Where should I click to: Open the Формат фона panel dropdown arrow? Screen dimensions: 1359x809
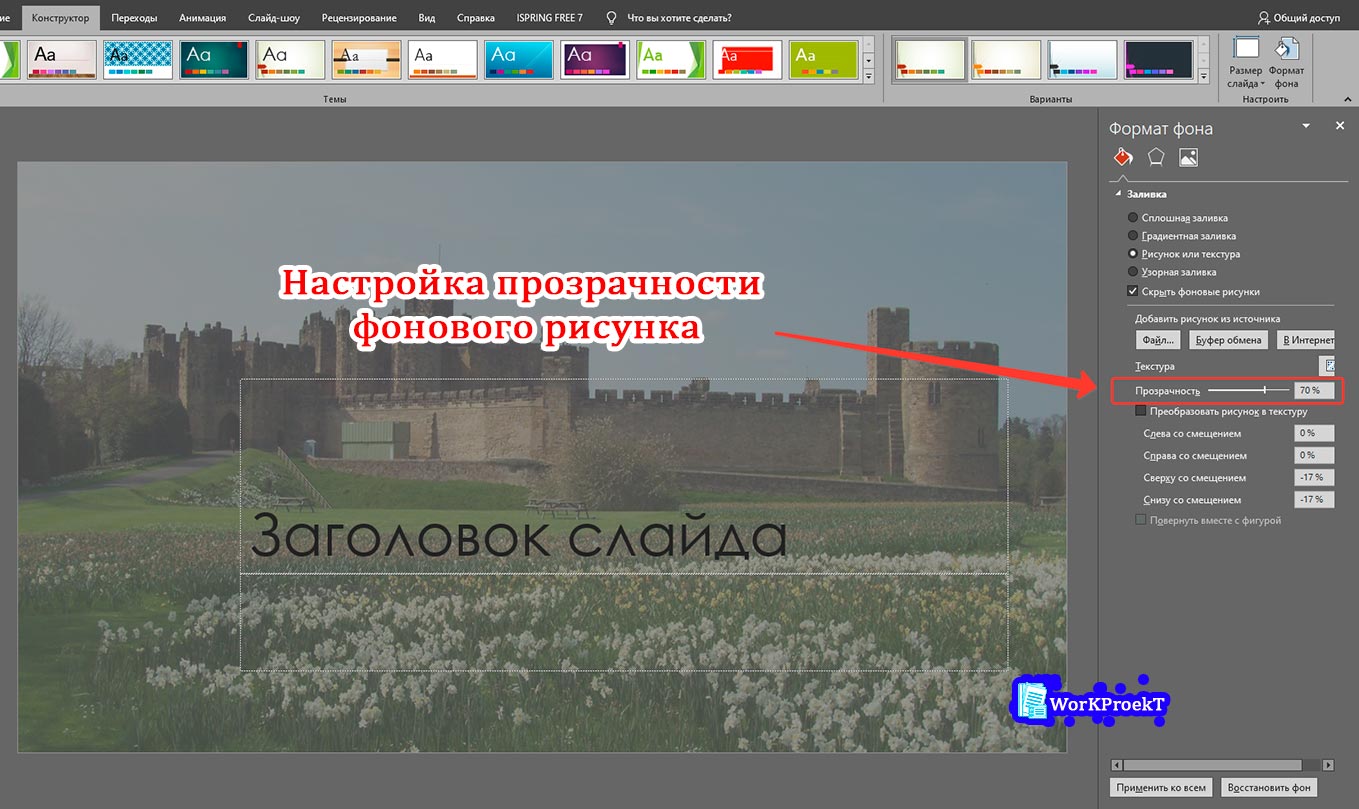pos(1306,127)
